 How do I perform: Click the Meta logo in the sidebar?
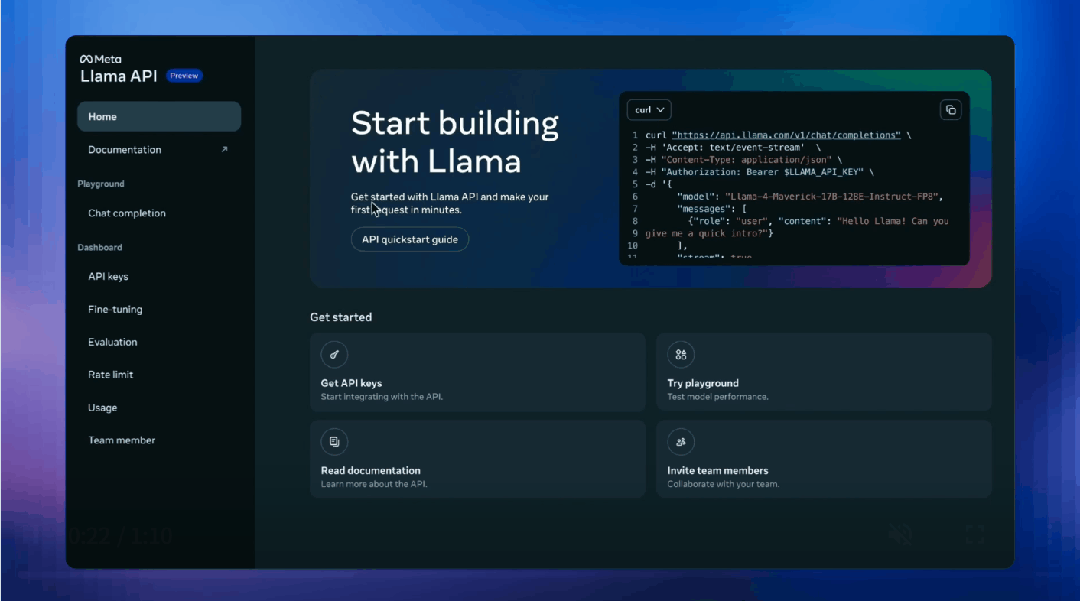click(x=101, y=59)
